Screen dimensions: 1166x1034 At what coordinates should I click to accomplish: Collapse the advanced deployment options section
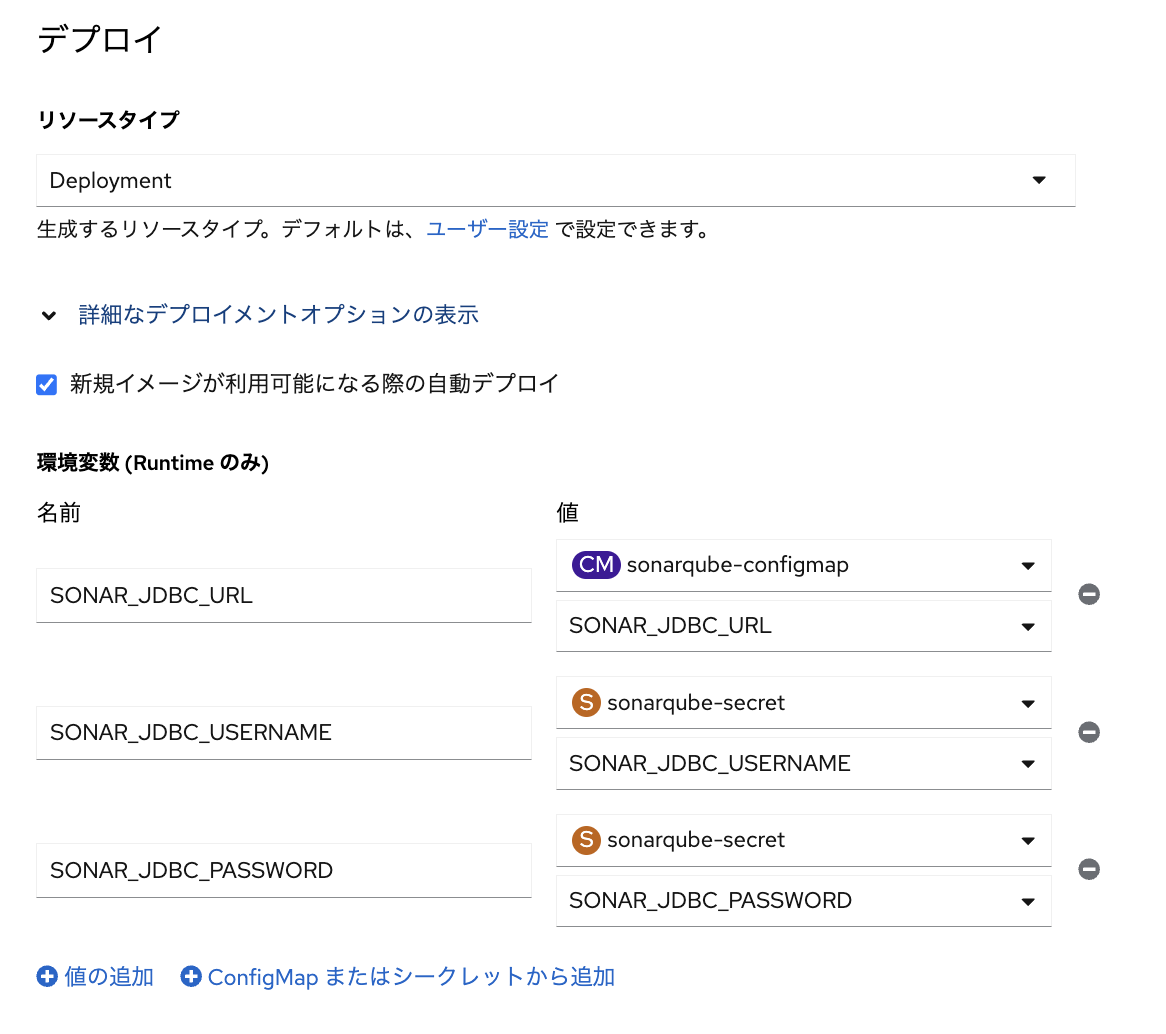[49, 315]
